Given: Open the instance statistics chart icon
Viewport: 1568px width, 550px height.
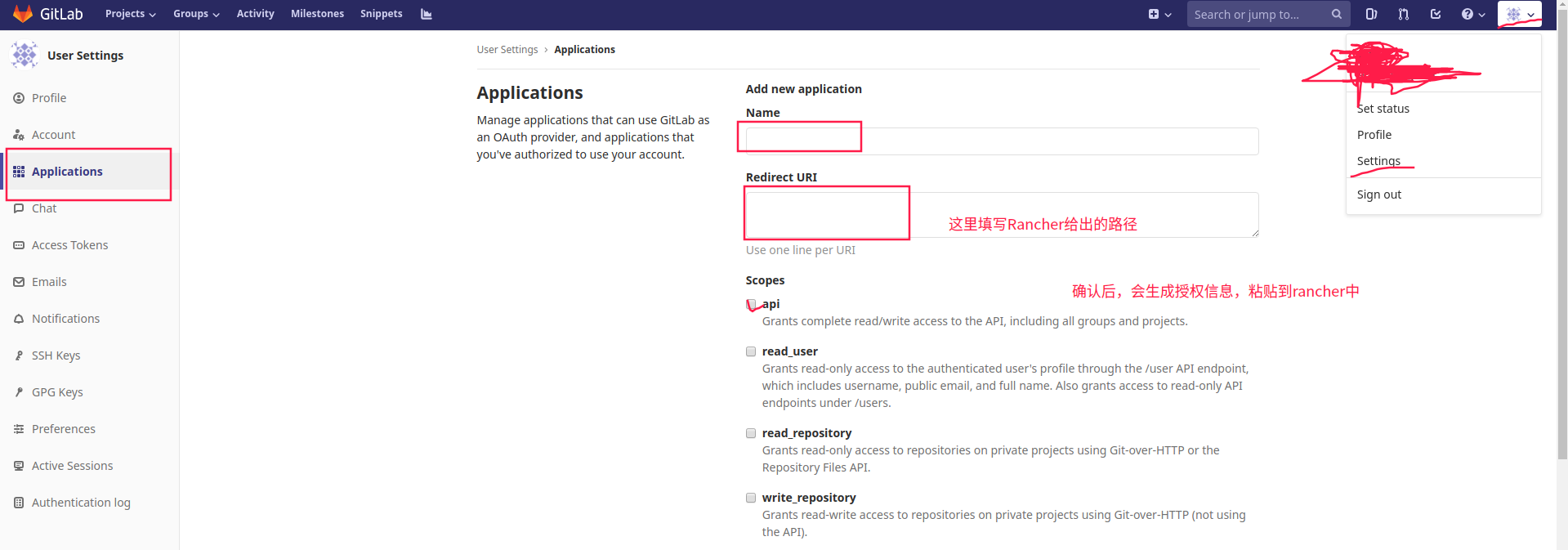Looking at the screenshot, I should (426, 14).
